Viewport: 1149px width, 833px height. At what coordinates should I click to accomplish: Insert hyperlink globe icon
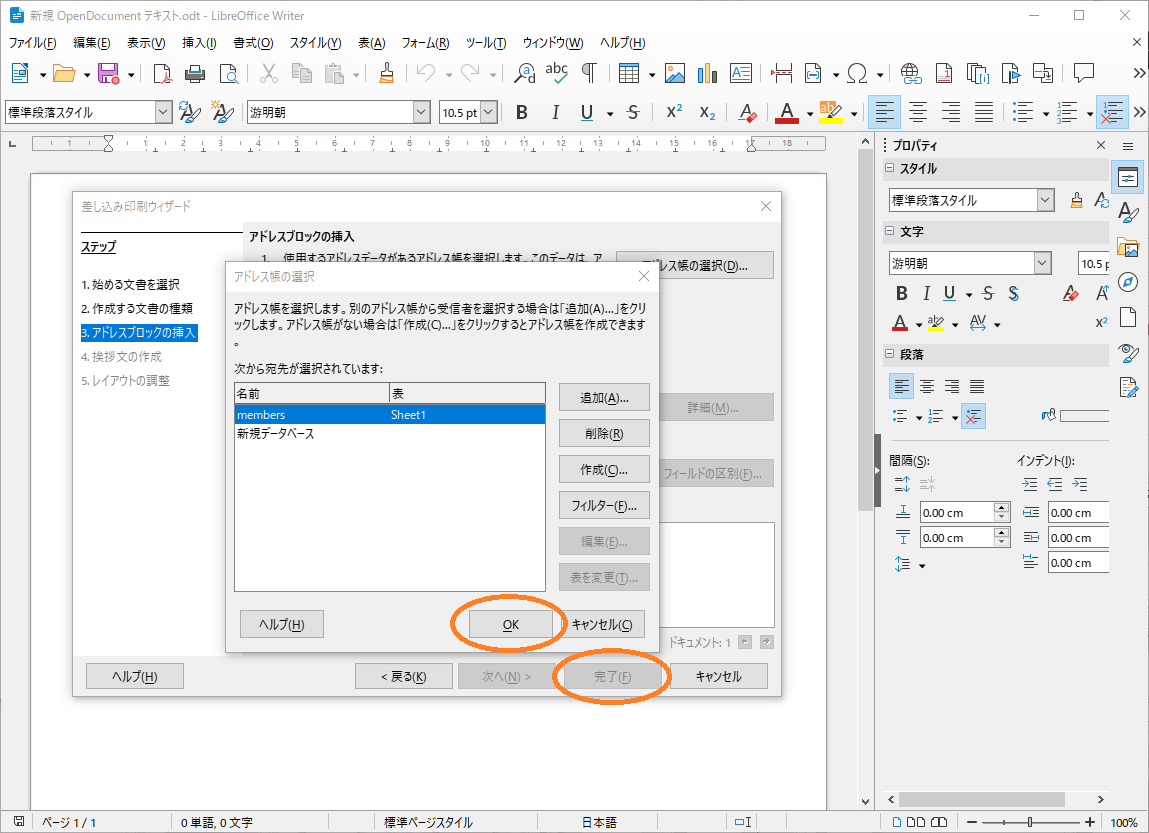pyautogui.click(x=911, y=73)
